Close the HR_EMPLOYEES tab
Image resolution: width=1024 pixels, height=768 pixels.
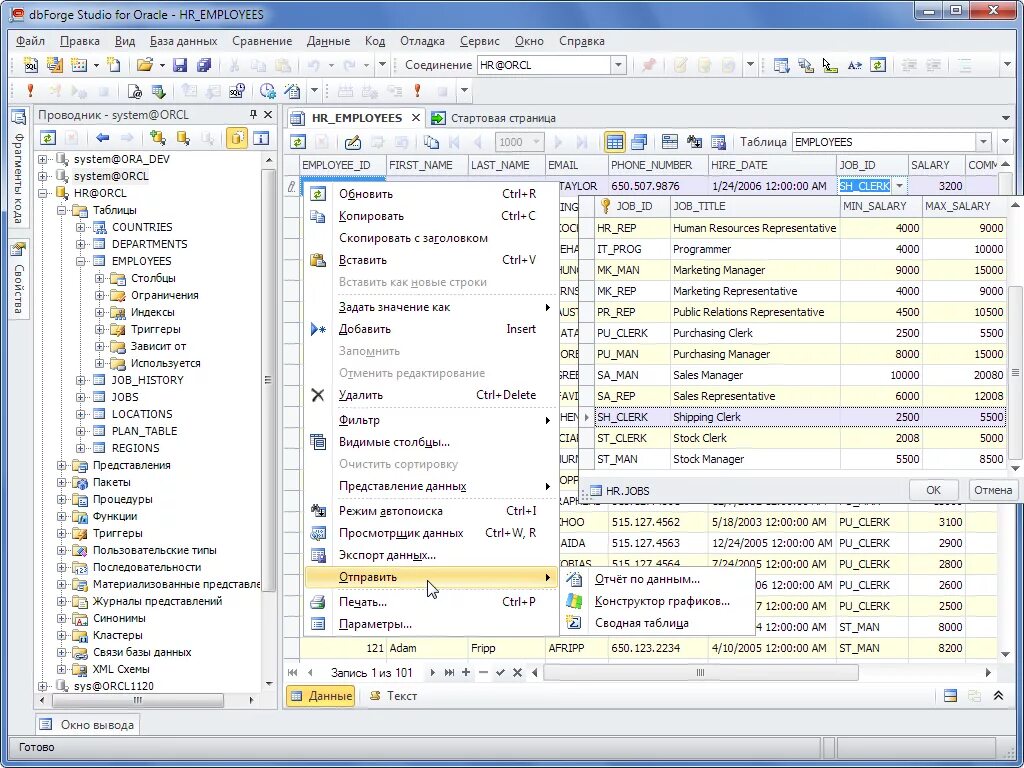(x=415, y=118)
